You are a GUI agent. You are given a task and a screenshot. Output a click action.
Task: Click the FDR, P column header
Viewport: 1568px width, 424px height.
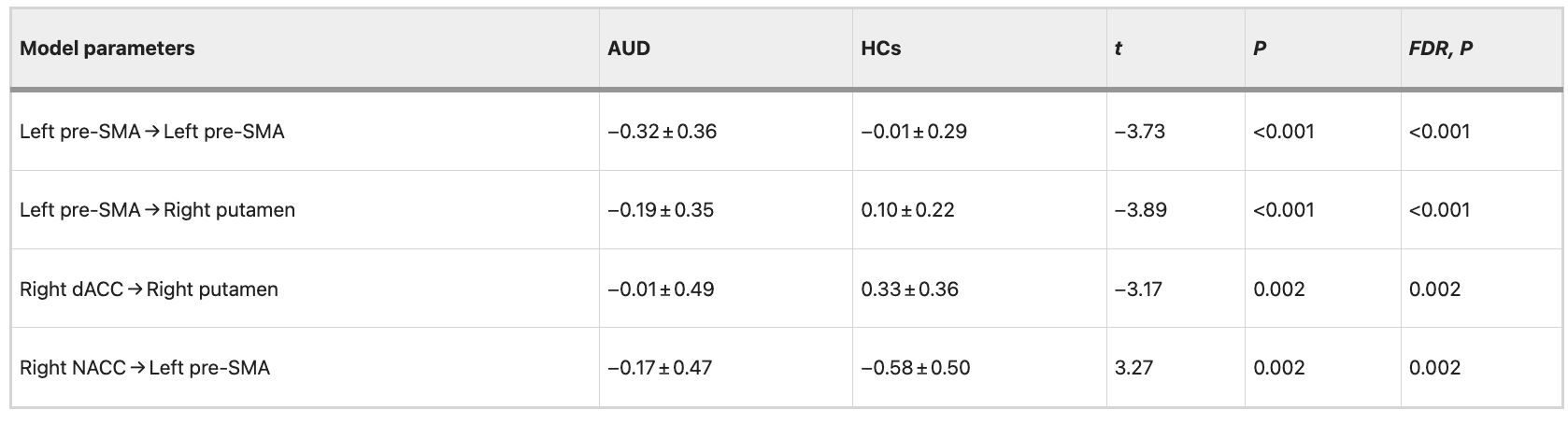pos(1440,49)
